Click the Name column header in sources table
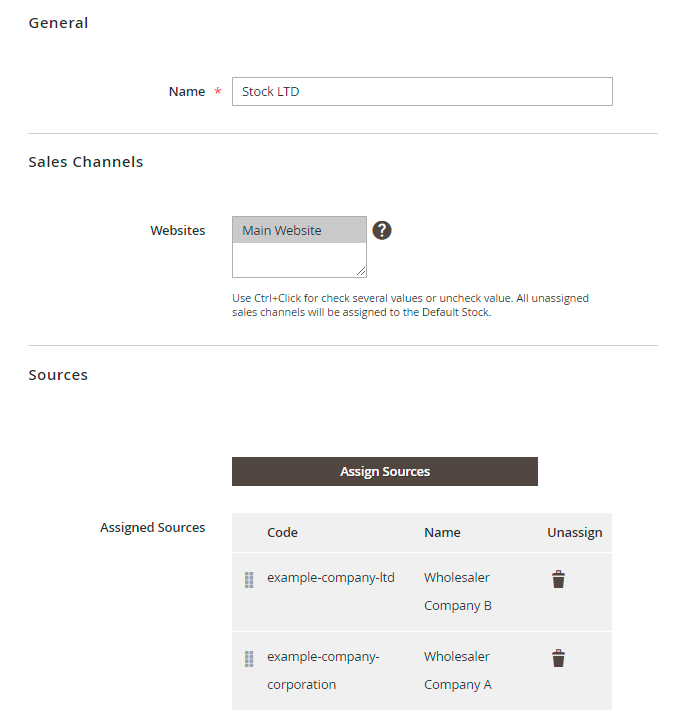The height and width of the screenshot is (727, 685). pos(442,532)
